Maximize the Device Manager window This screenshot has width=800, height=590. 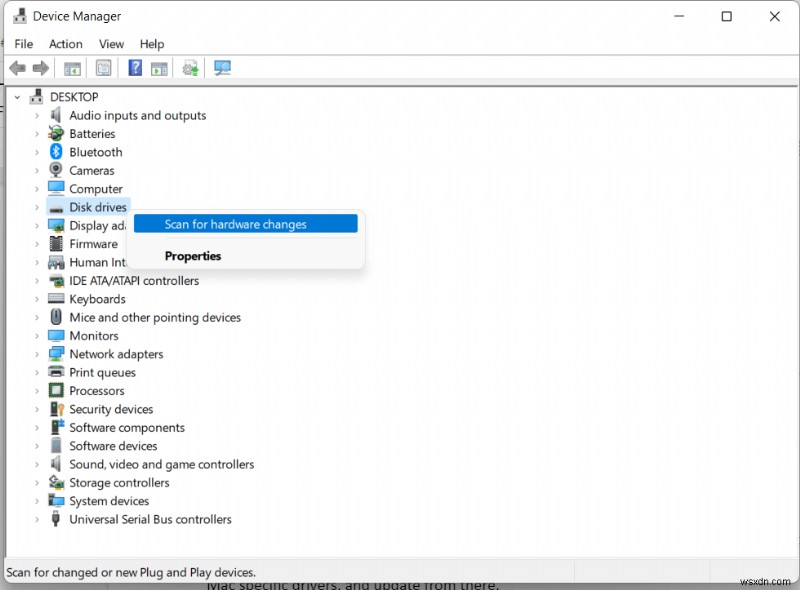pos(727,16)
